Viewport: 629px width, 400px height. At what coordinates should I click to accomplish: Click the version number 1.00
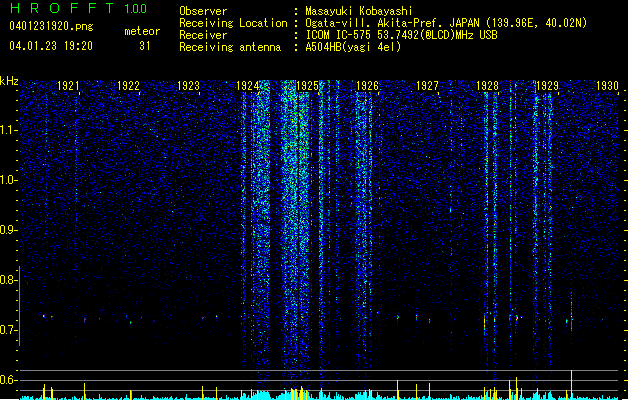pyautogui.click(x=136, y=9)
